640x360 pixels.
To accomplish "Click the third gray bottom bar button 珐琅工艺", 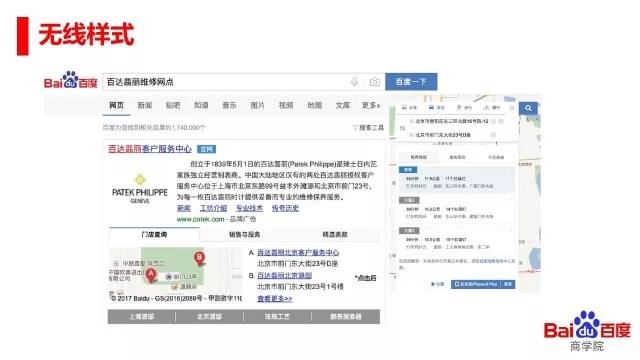I will point(277,316).
